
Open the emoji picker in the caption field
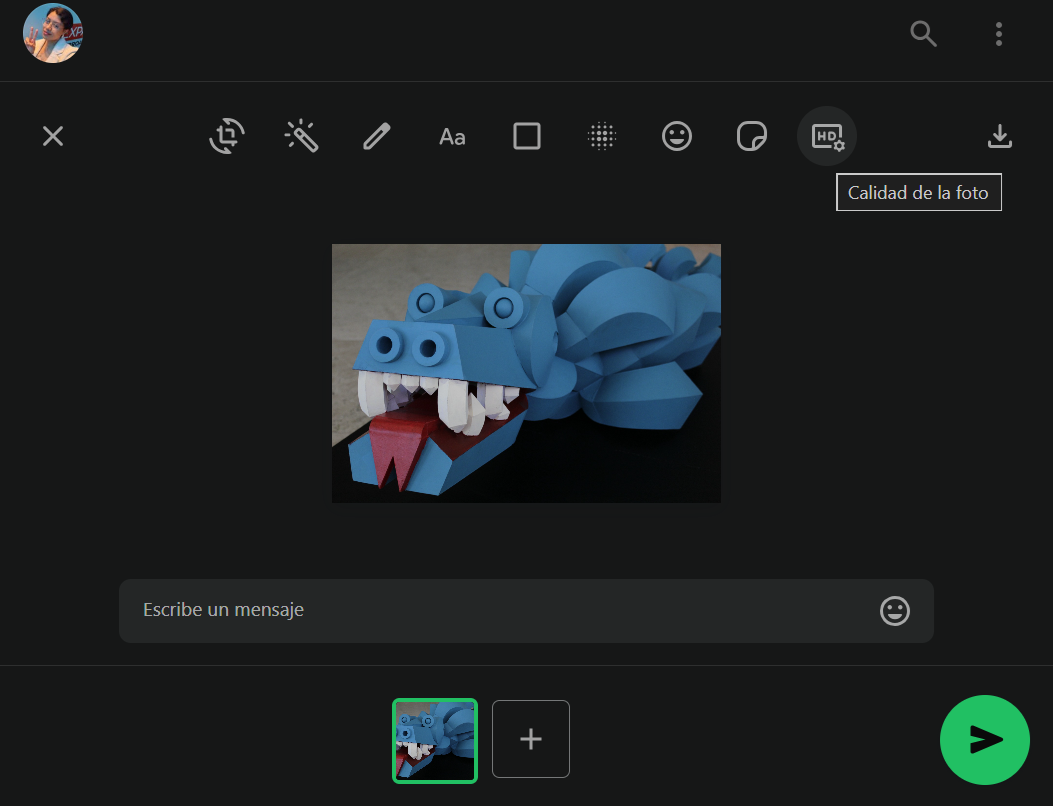click(x=894, y=611)
